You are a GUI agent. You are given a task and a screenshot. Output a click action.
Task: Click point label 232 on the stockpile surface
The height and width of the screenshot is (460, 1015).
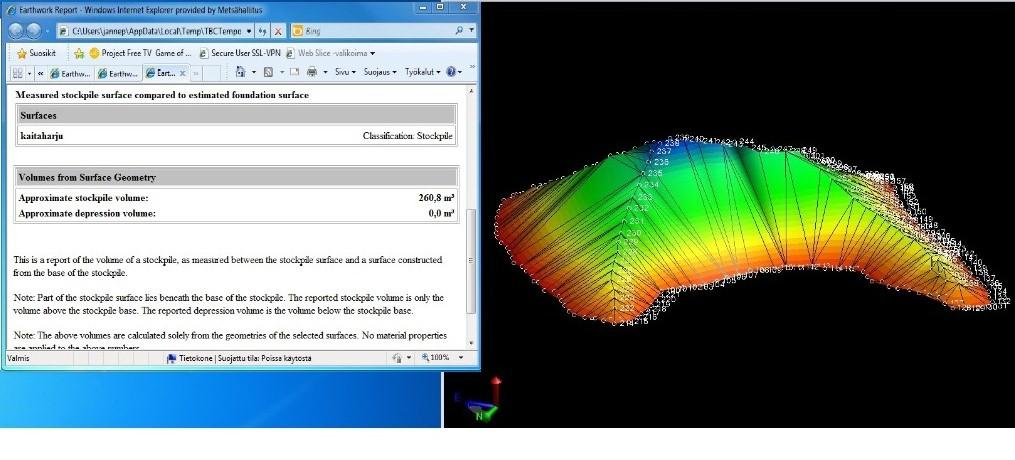[641, 208]
